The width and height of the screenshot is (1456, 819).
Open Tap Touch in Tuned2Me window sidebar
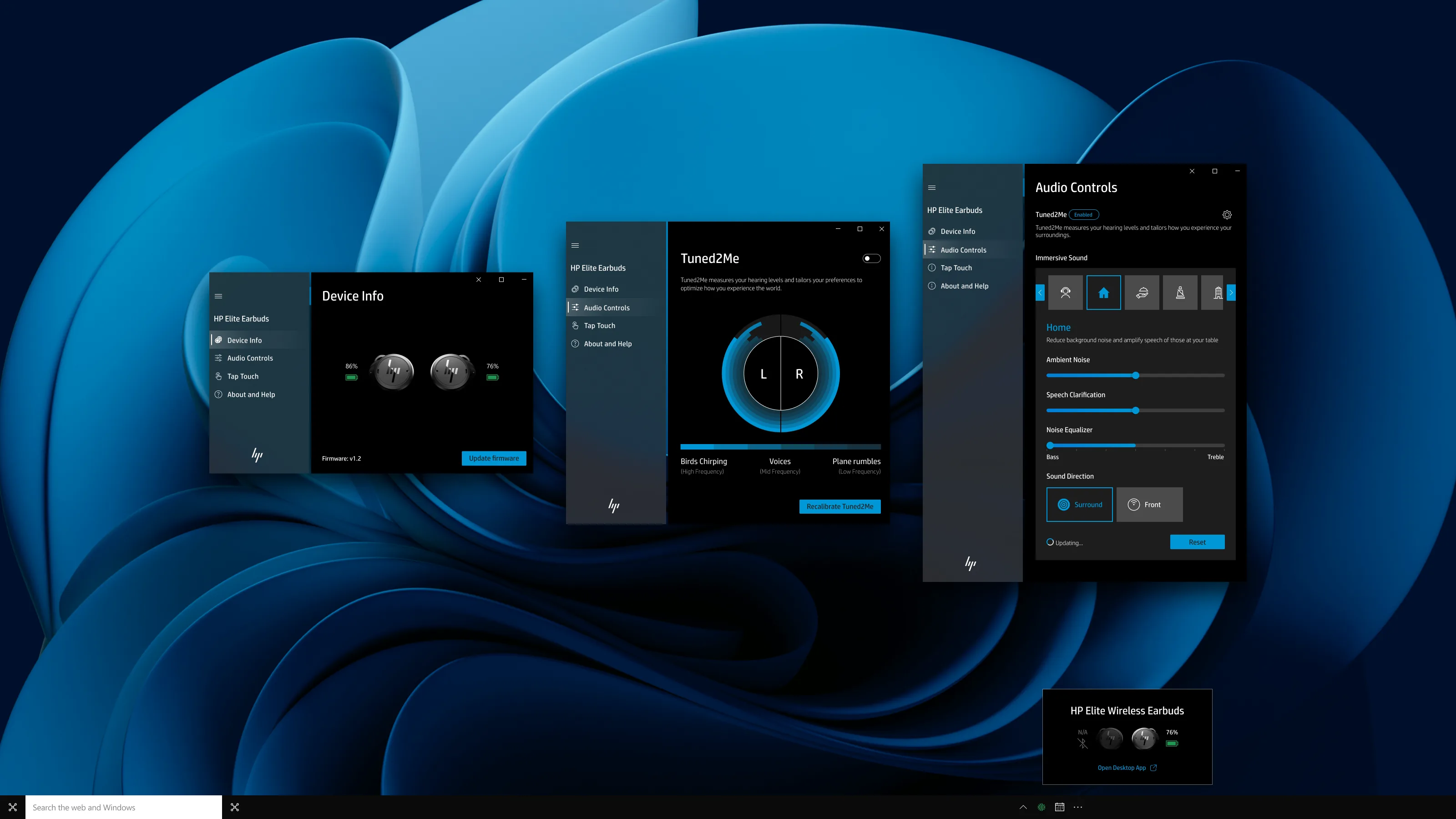616,326
